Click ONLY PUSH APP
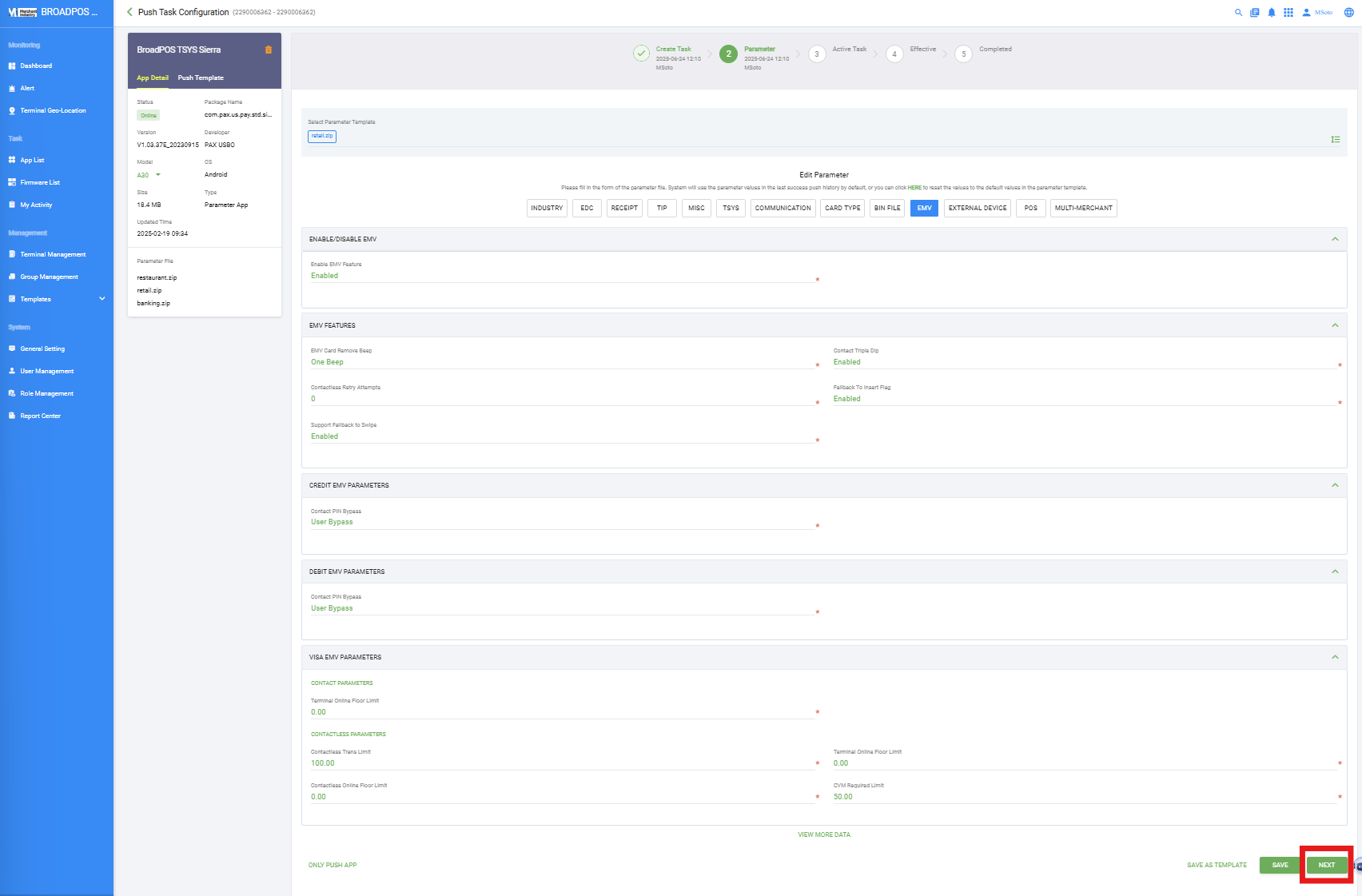The width and height of the screenshot is (1362, 896). (x=333, y=865)
